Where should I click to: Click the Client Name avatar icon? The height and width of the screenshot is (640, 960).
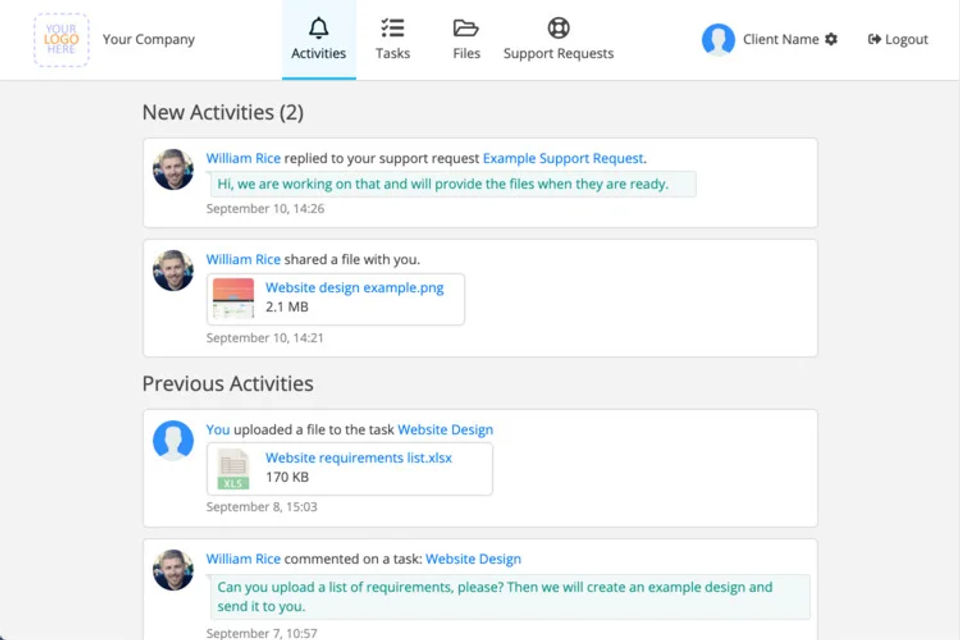pyautogui.click(x=718, y=40)
